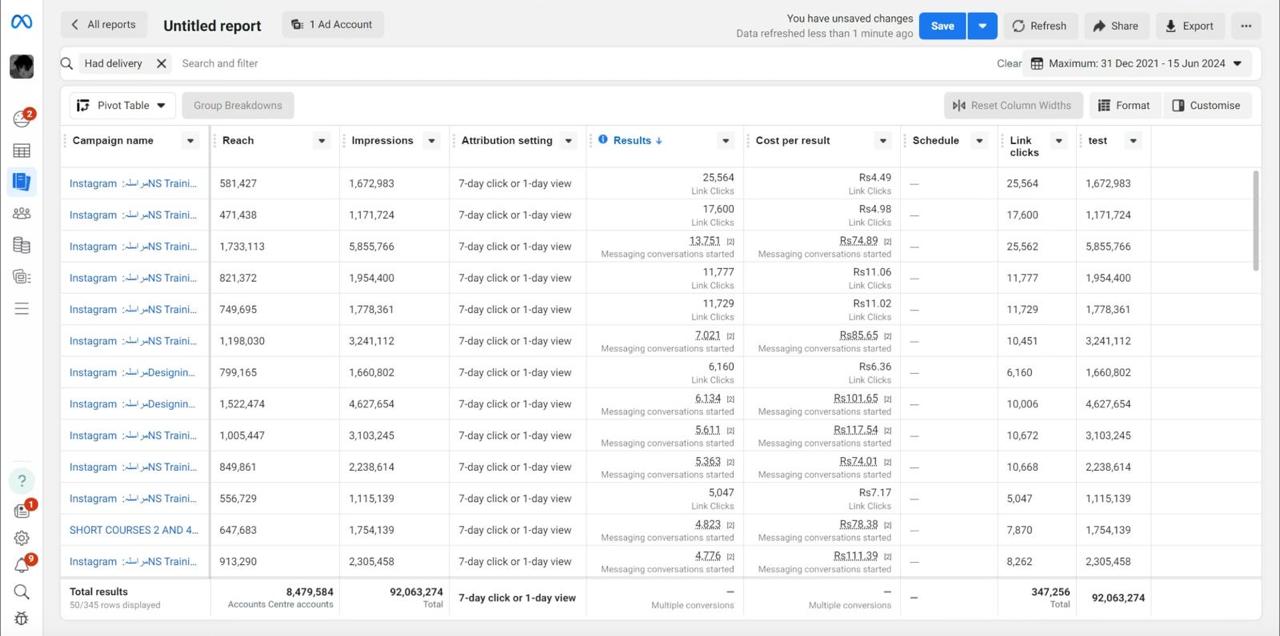Go back to All reports

tap(103, 25)
